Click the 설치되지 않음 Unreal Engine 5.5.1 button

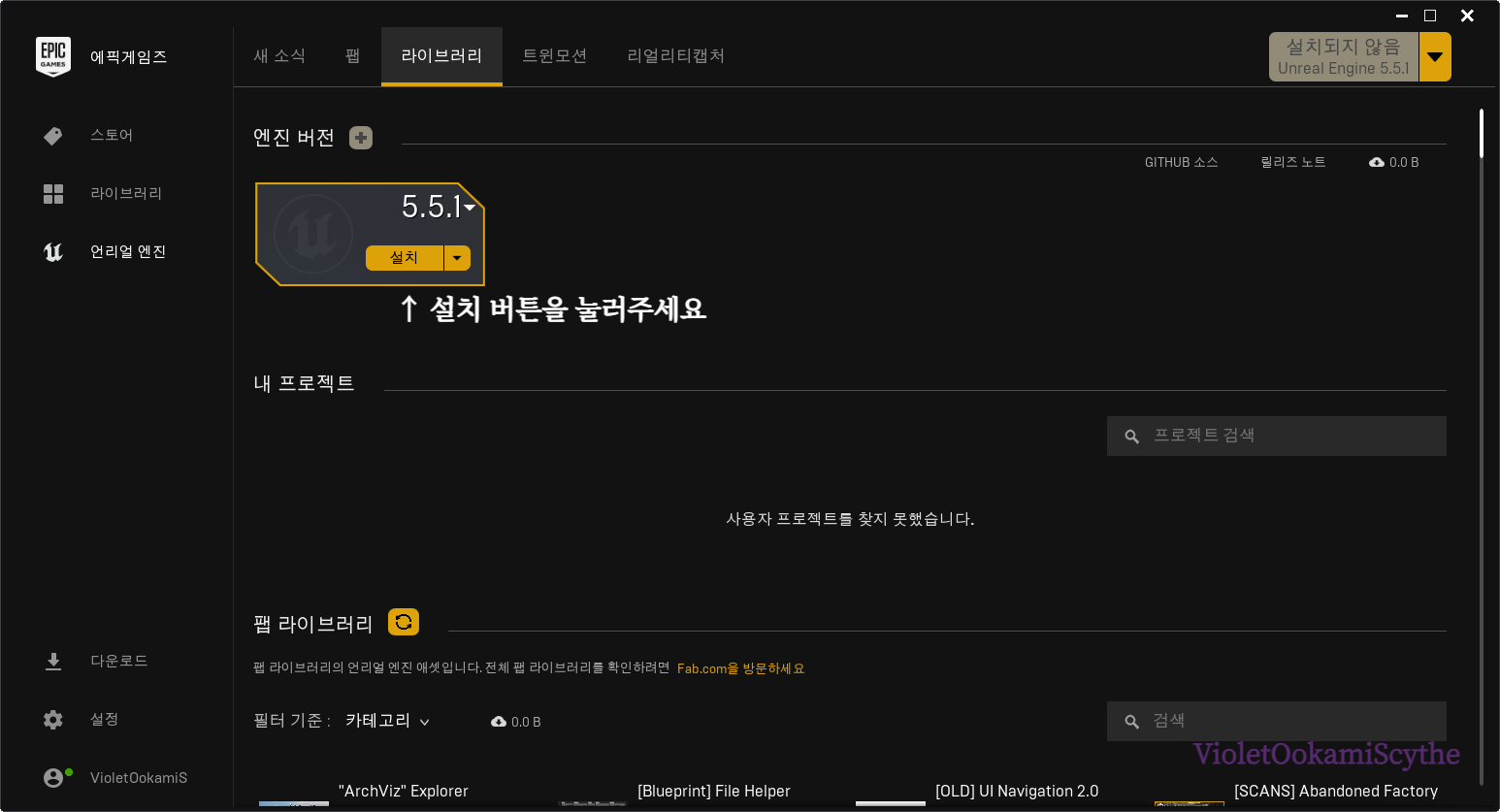click(x=1344, y=57)
